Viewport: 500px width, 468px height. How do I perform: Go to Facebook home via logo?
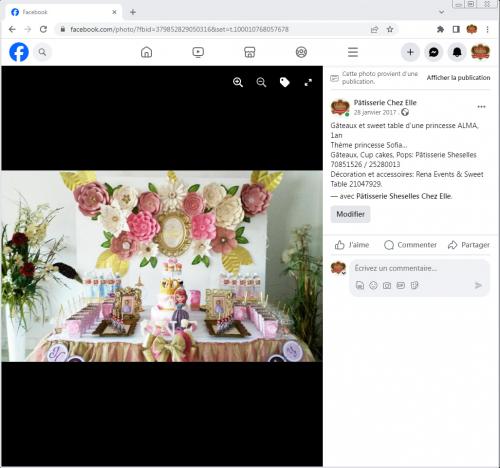tap(19, 52)
